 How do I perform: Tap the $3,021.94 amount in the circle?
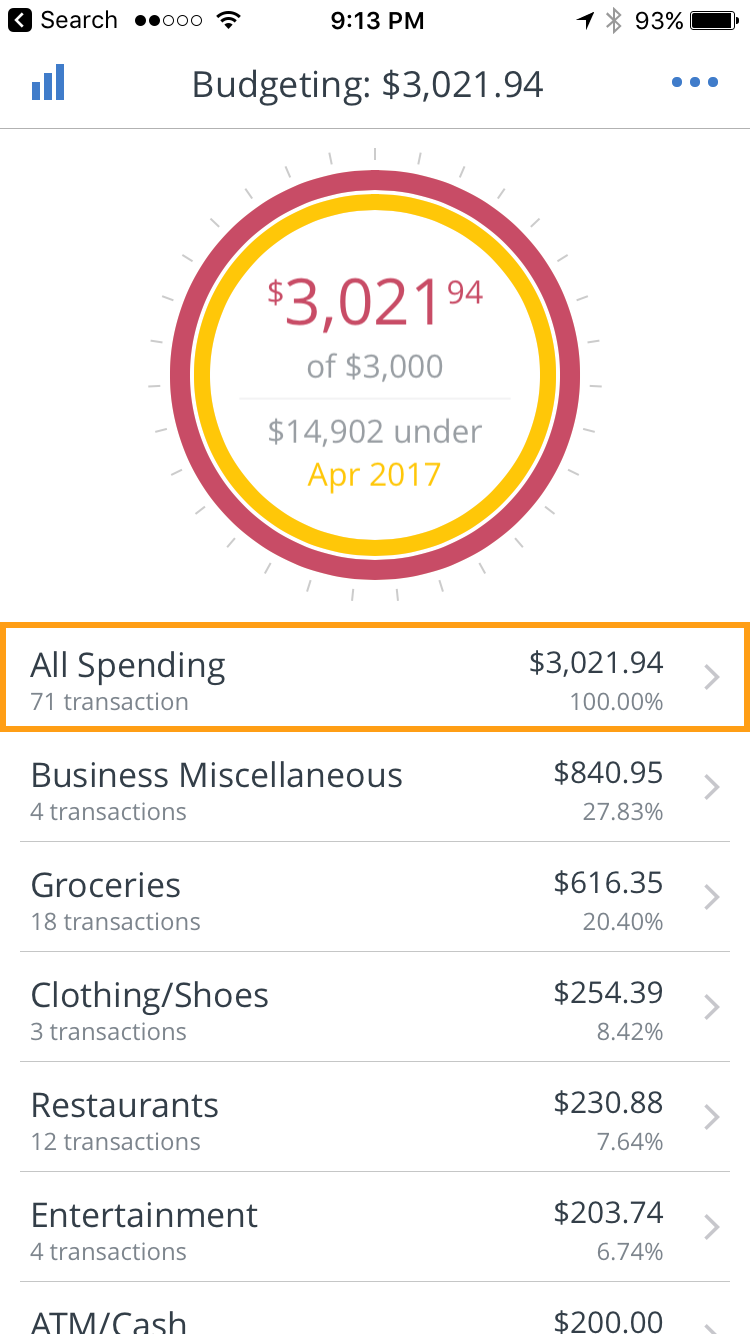tap(375, 303)
